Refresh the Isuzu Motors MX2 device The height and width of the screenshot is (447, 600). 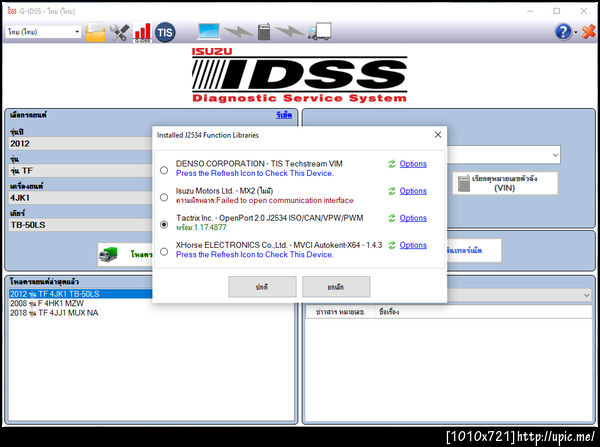click(392, 191)
